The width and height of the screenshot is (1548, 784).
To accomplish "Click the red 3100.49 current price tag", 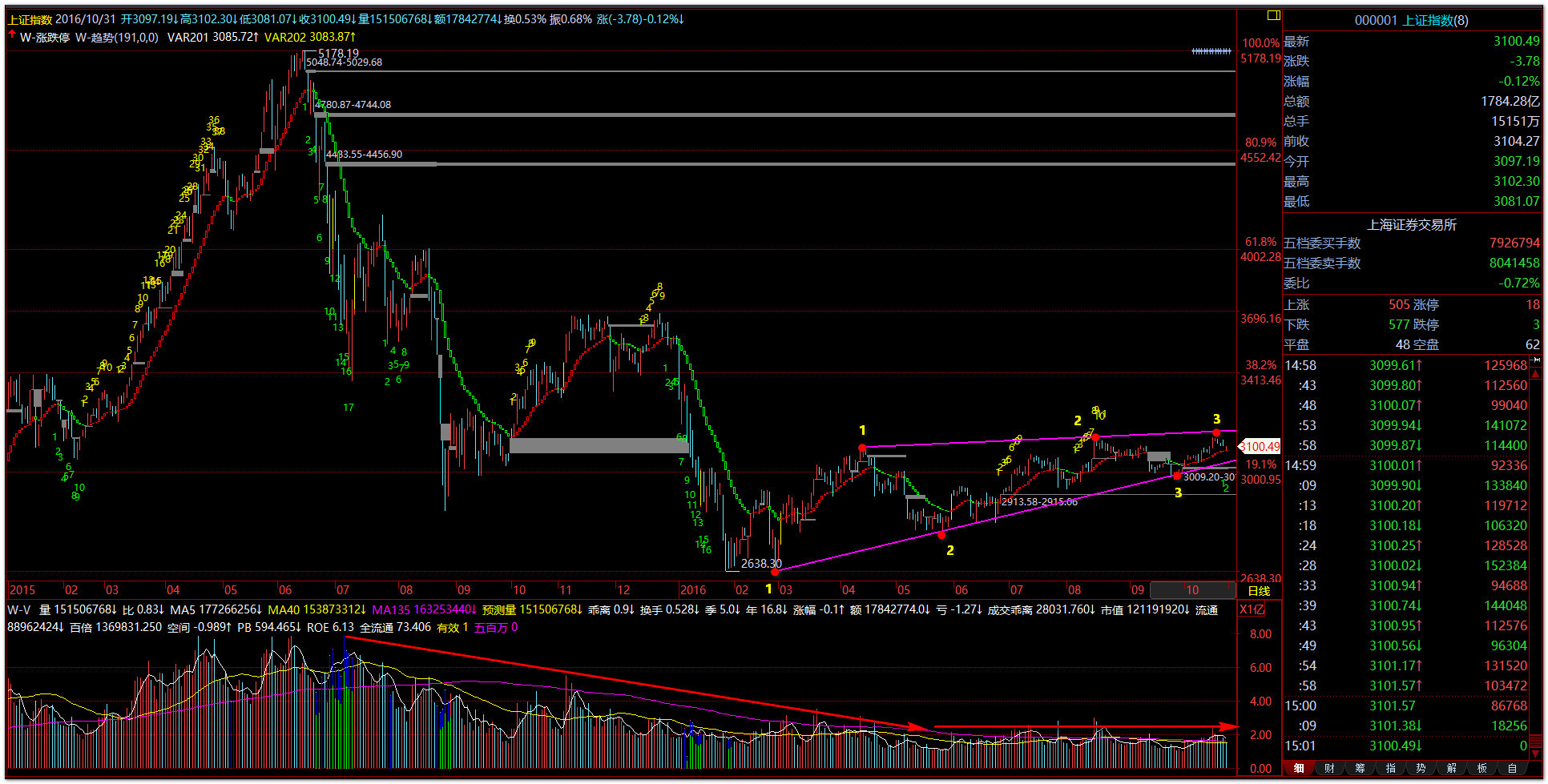I will coord(1260,446).
